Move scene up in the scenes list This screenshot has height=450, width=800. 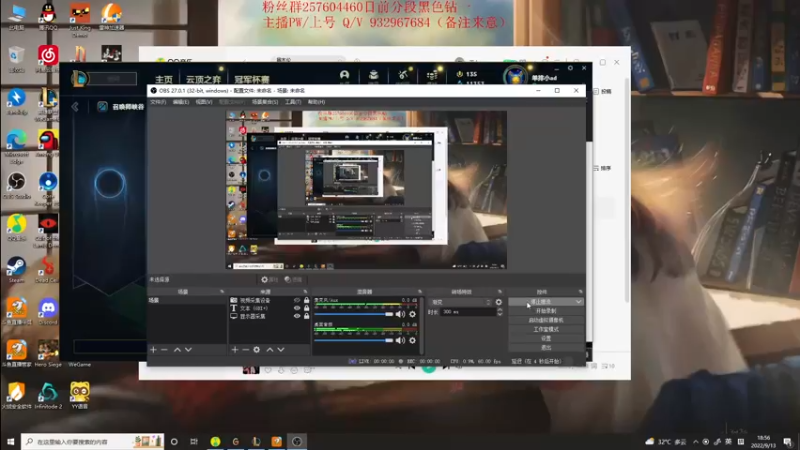pyautogui.click(x=177, y=349)
